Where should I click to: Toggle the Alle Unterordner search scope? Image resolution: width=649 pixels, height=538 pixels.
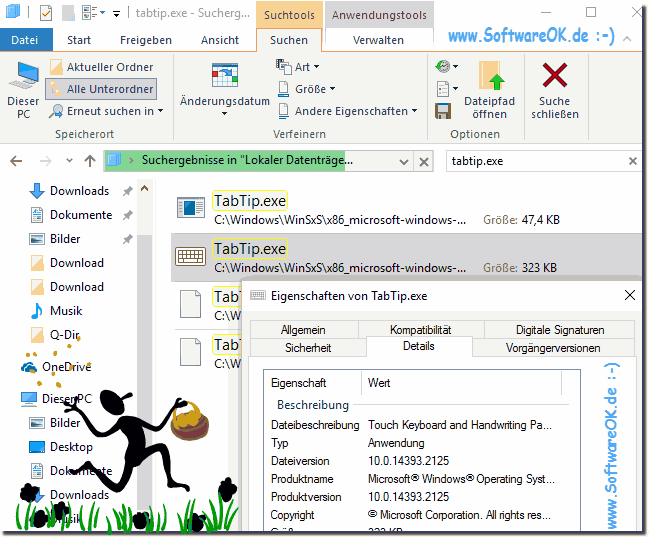pyautogui.click(x=101, y=89)
